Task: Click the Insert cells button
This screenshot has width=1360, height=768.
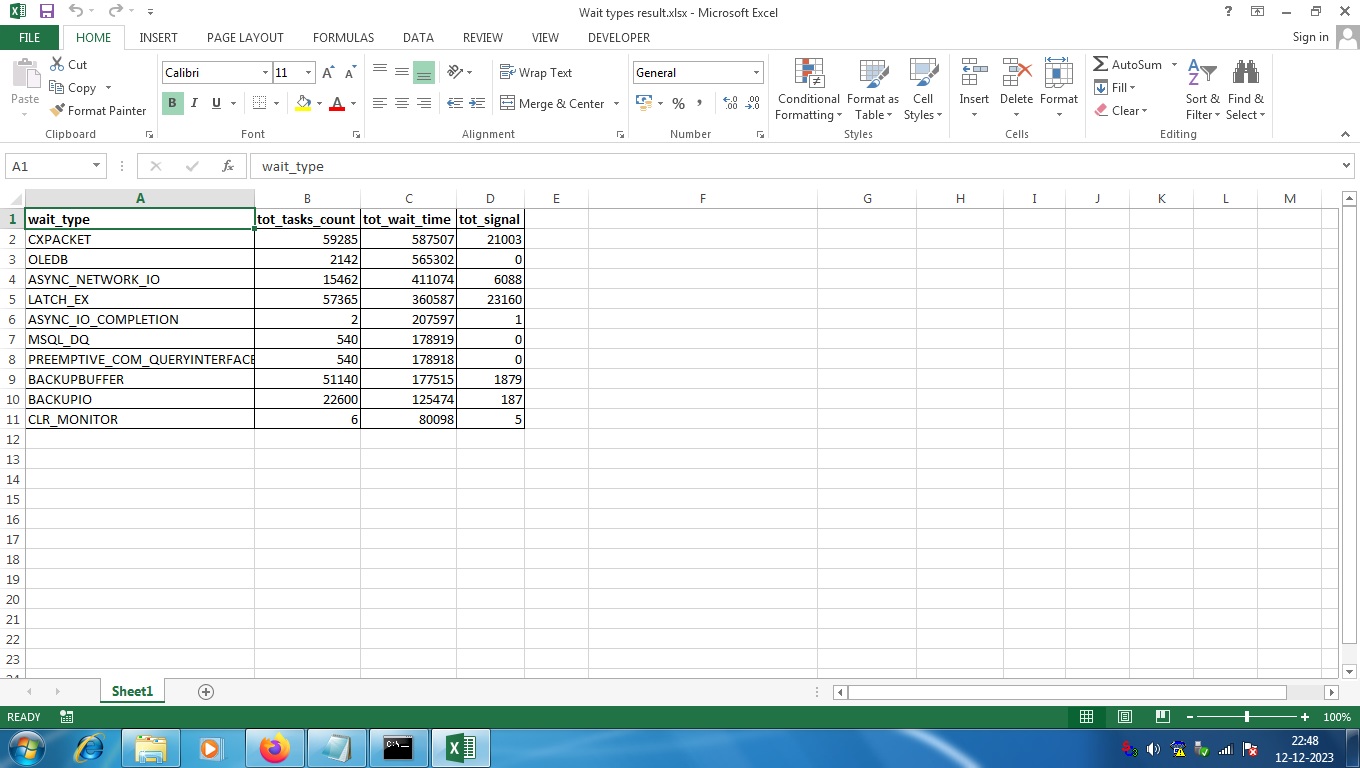Action: coord(974,89)
